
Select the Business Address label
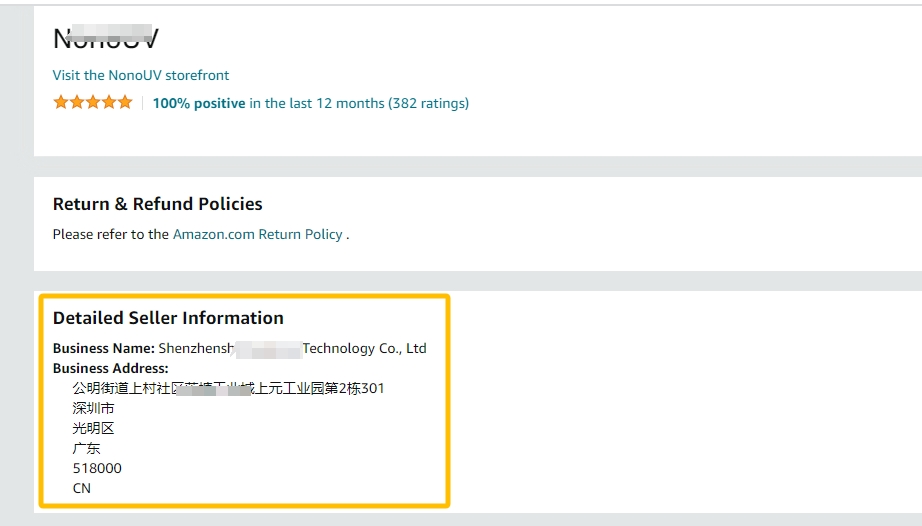pyautogui.click(x=111, y=368)
